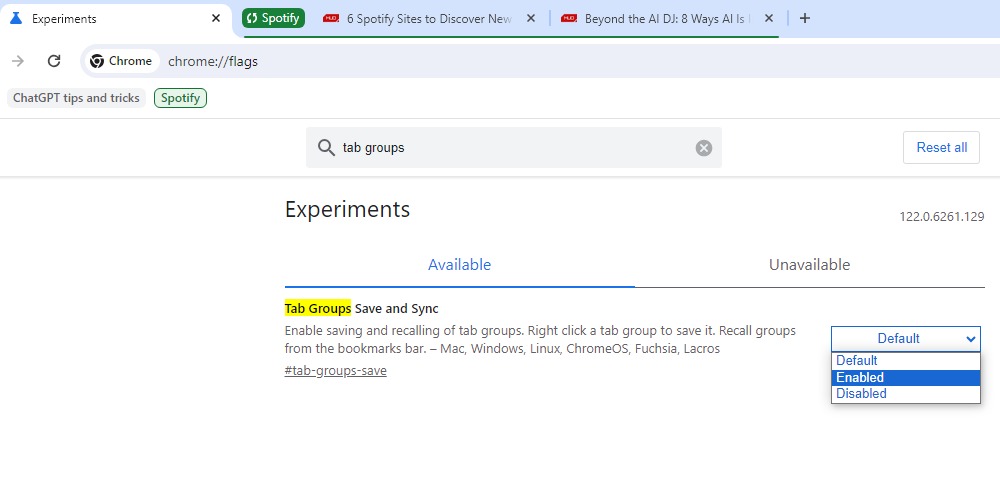Close the 6 Spotify Sites tab
The image size is (1000, 500).
click(x=531, y=18)
